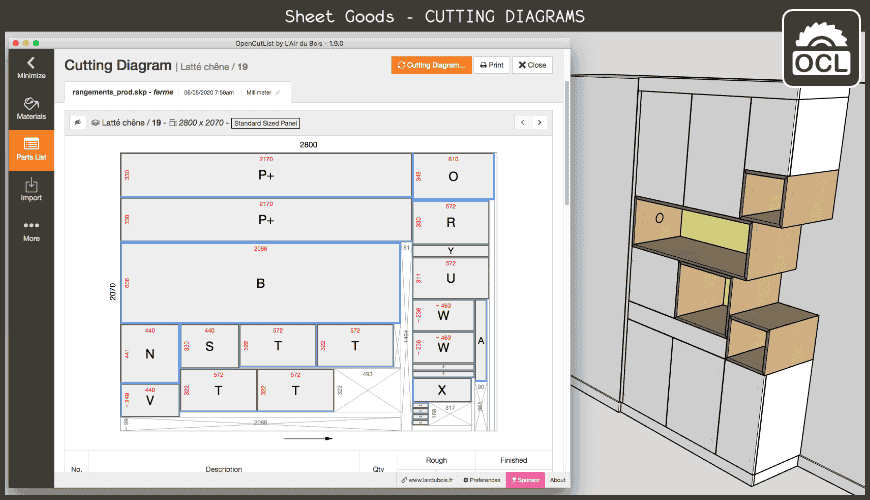Open the www.lairdubois.fr link
This screenshot has height=500, width=870.
coord(427,480)
